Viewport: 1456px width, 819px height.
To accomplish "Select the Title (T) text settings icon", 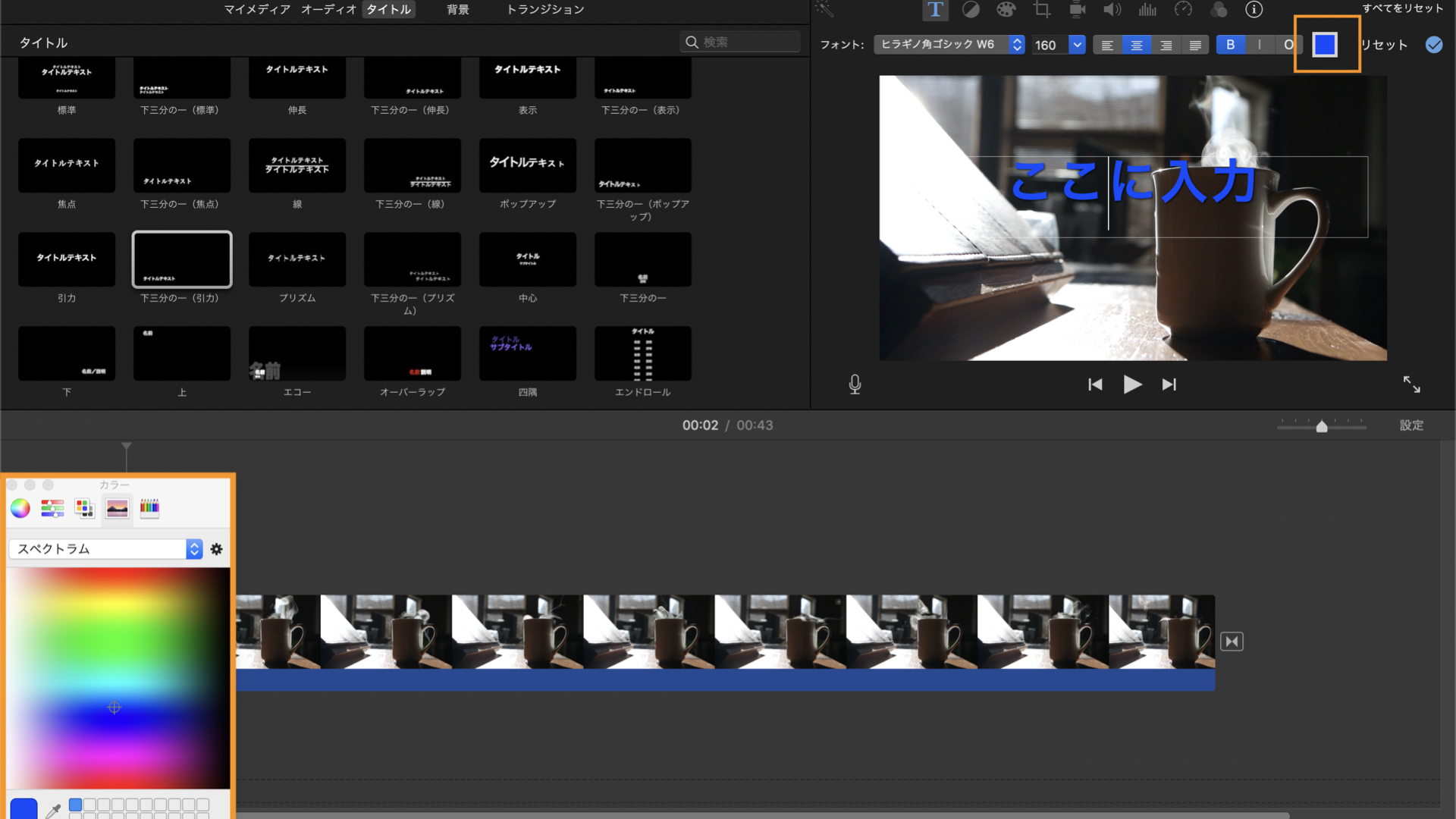I will pyautogui.click(x=935, y=10).
